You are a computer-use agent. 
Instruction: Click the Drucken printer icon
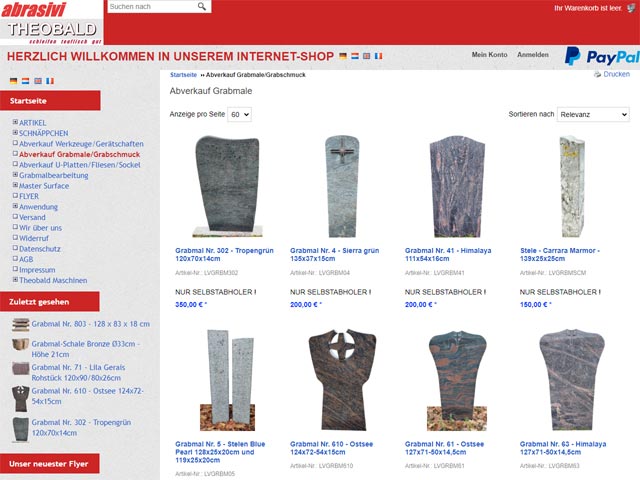[x=597, y=74]
